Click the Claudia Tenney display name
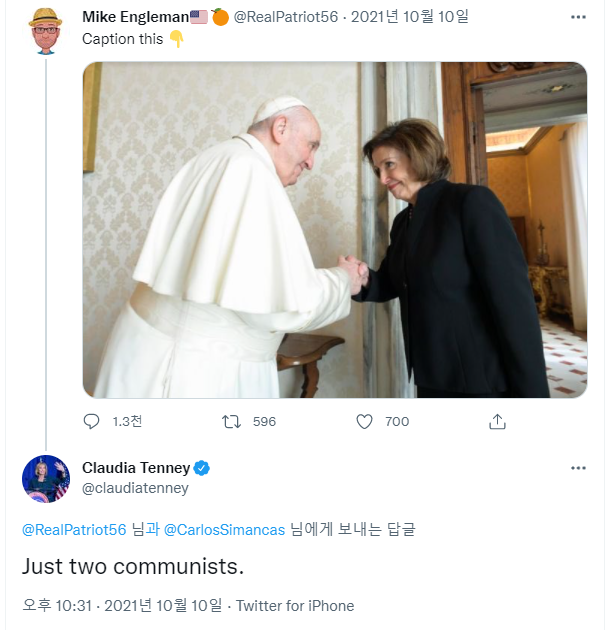 point(135,468)
